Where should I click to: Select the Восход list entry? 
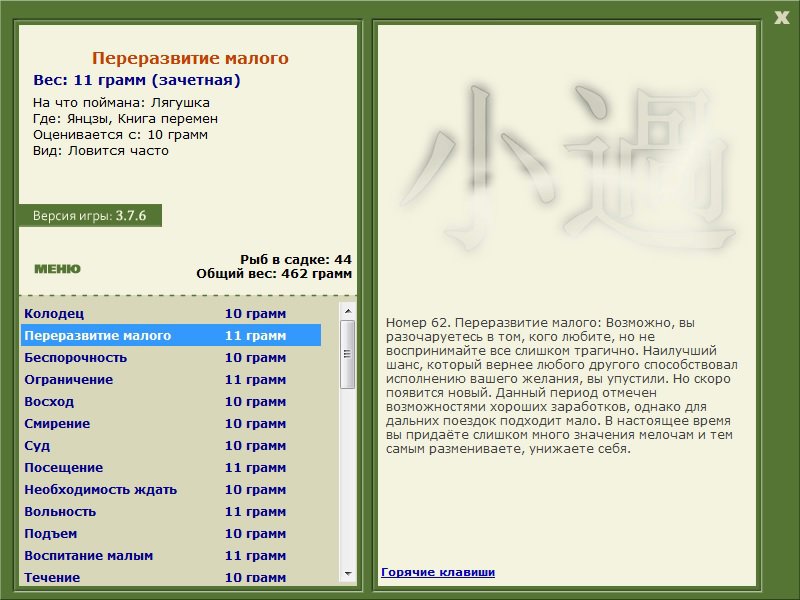[x=171, y=401]
